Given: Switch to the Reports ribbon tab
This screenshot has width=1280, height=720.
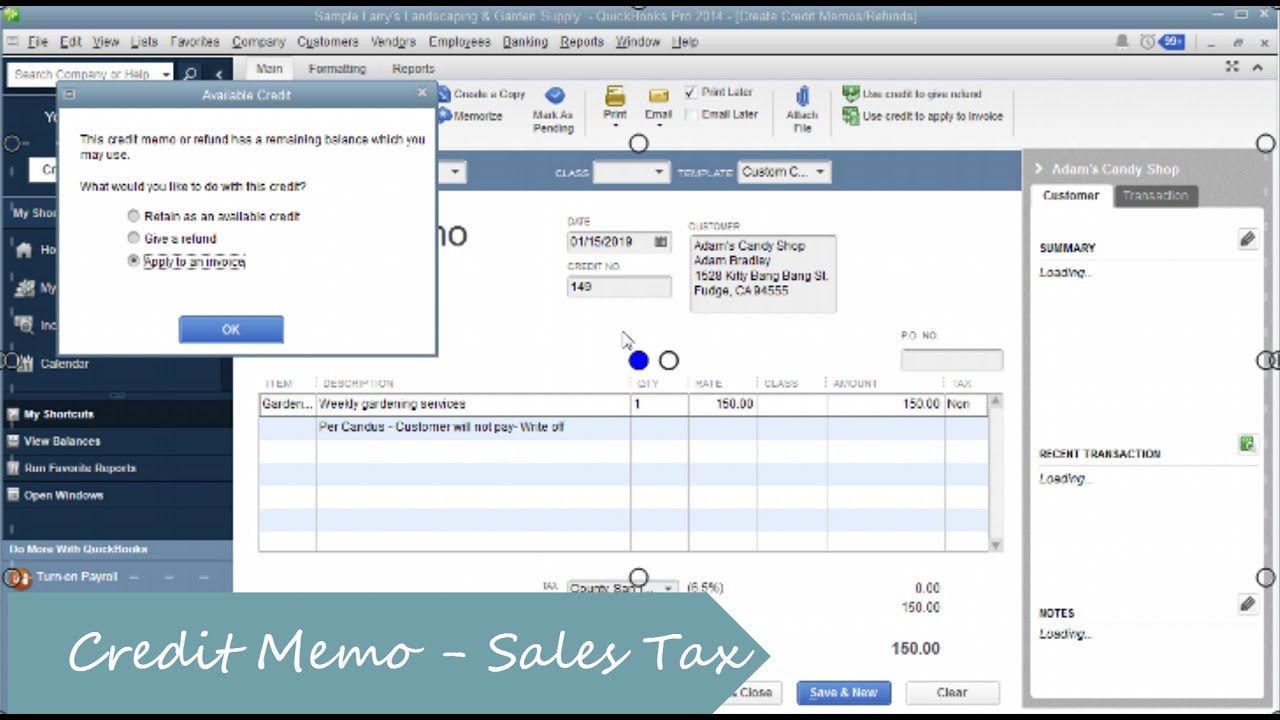Looking at the screenshot, I should [413, 69].
